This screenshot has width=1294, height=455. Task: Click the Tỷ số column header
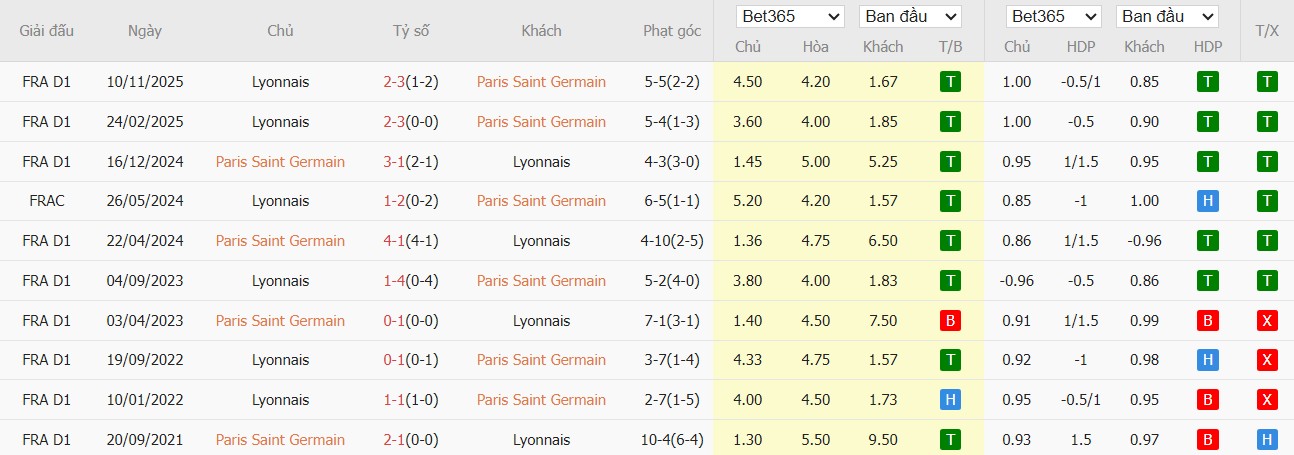pyautogui.click(x=411, y=31)
